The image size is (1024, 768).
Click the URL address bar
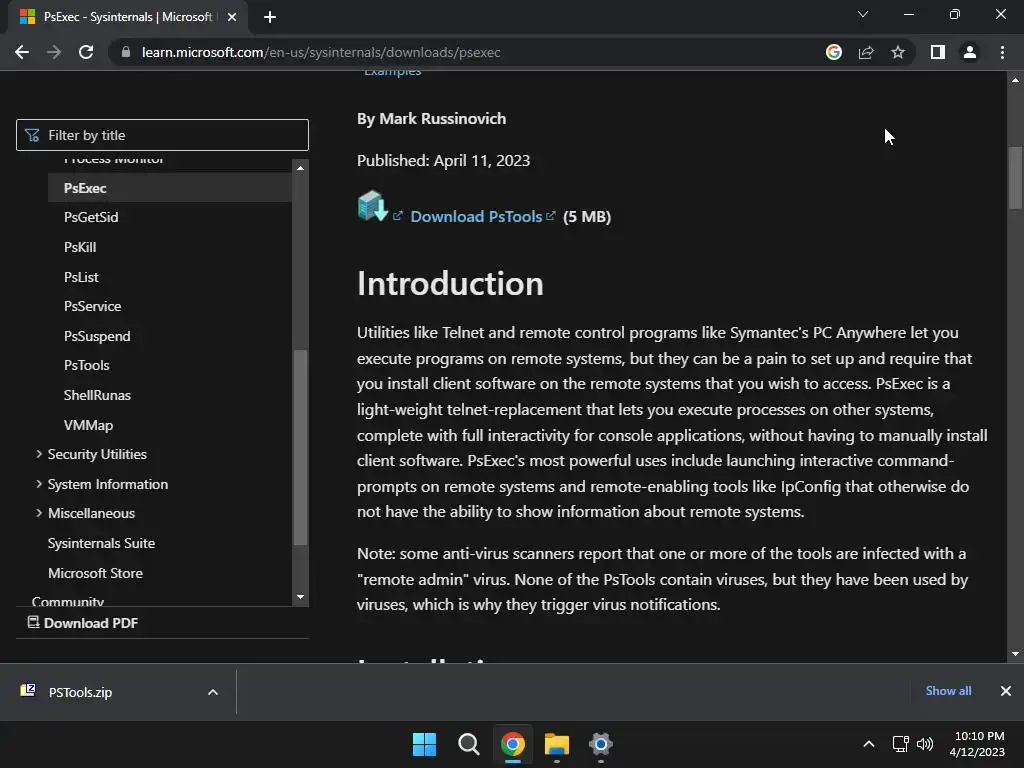[470, 52]
